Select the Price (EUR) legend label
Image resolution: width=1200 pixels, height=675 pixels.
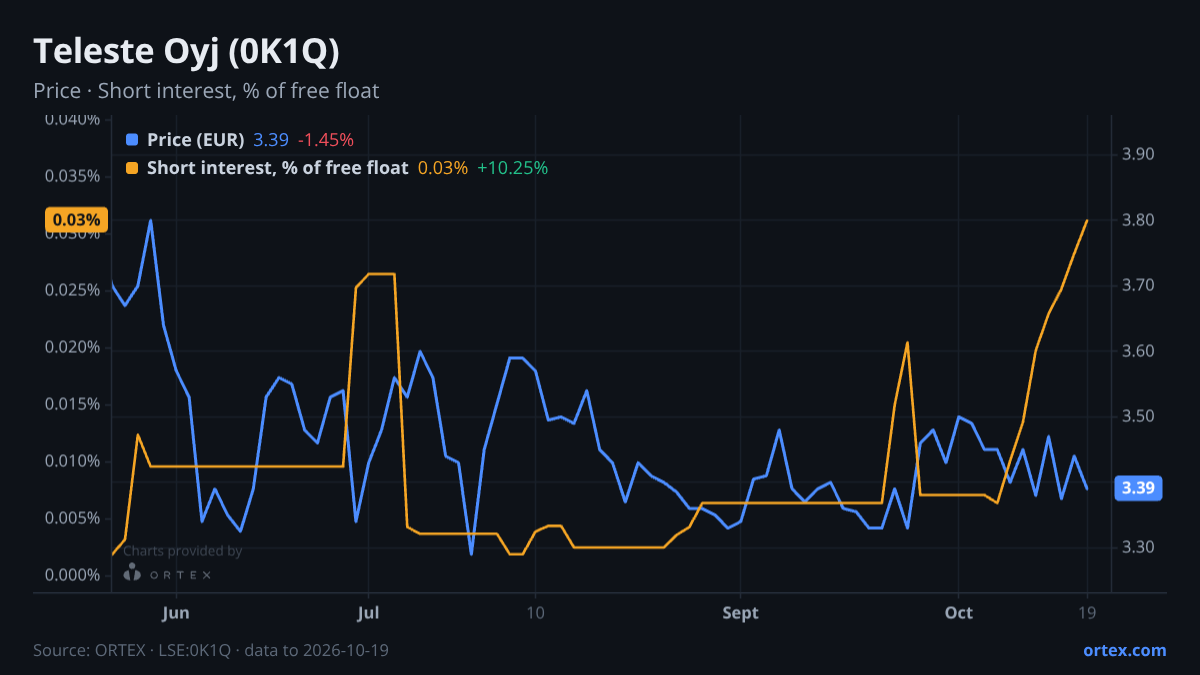(x=195, y=140)
